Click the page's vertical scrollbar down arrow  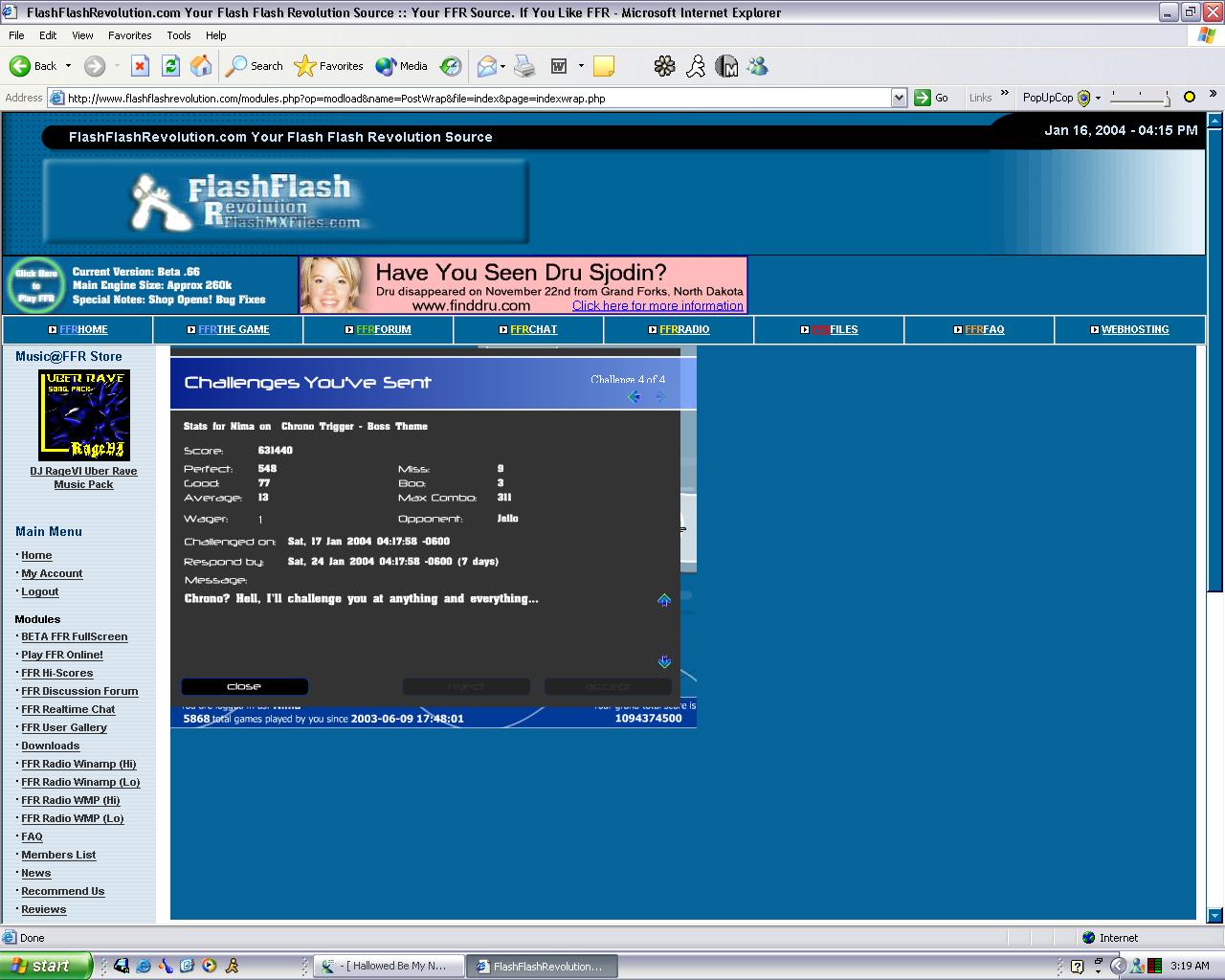click(1215, 915)
